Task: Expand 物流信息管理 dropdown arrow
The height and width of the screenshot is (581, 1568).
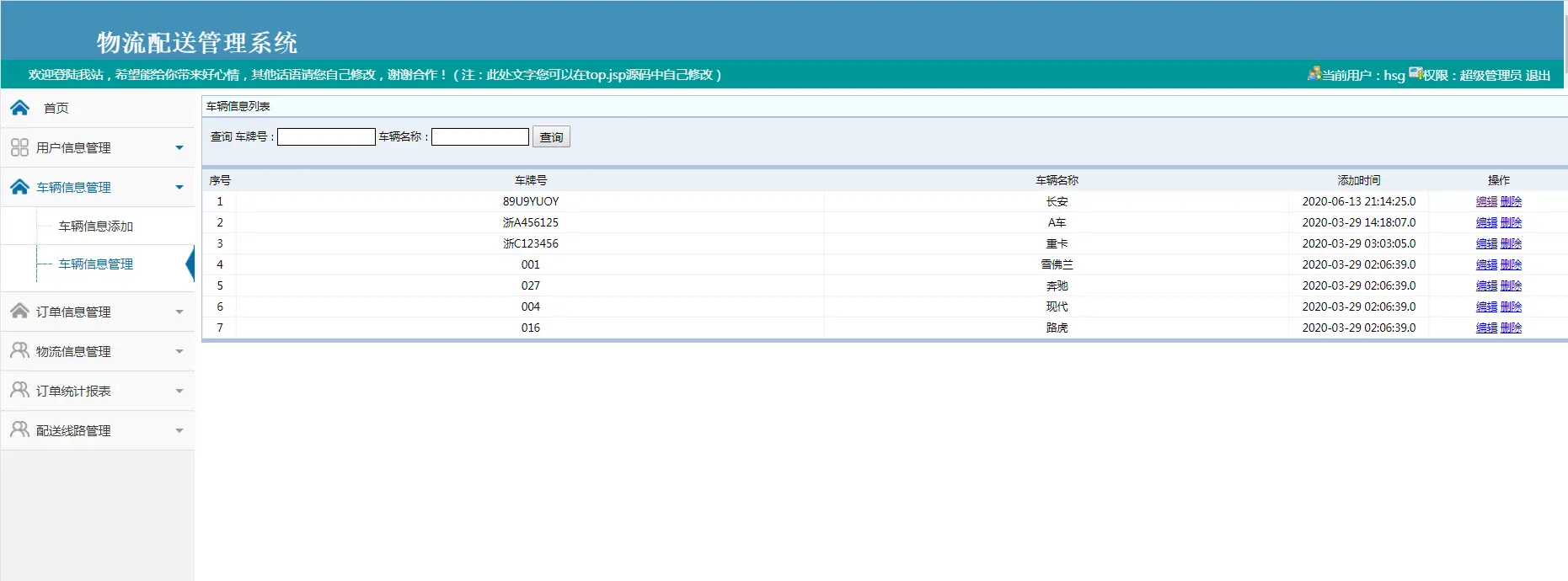Action: (179, 352)
